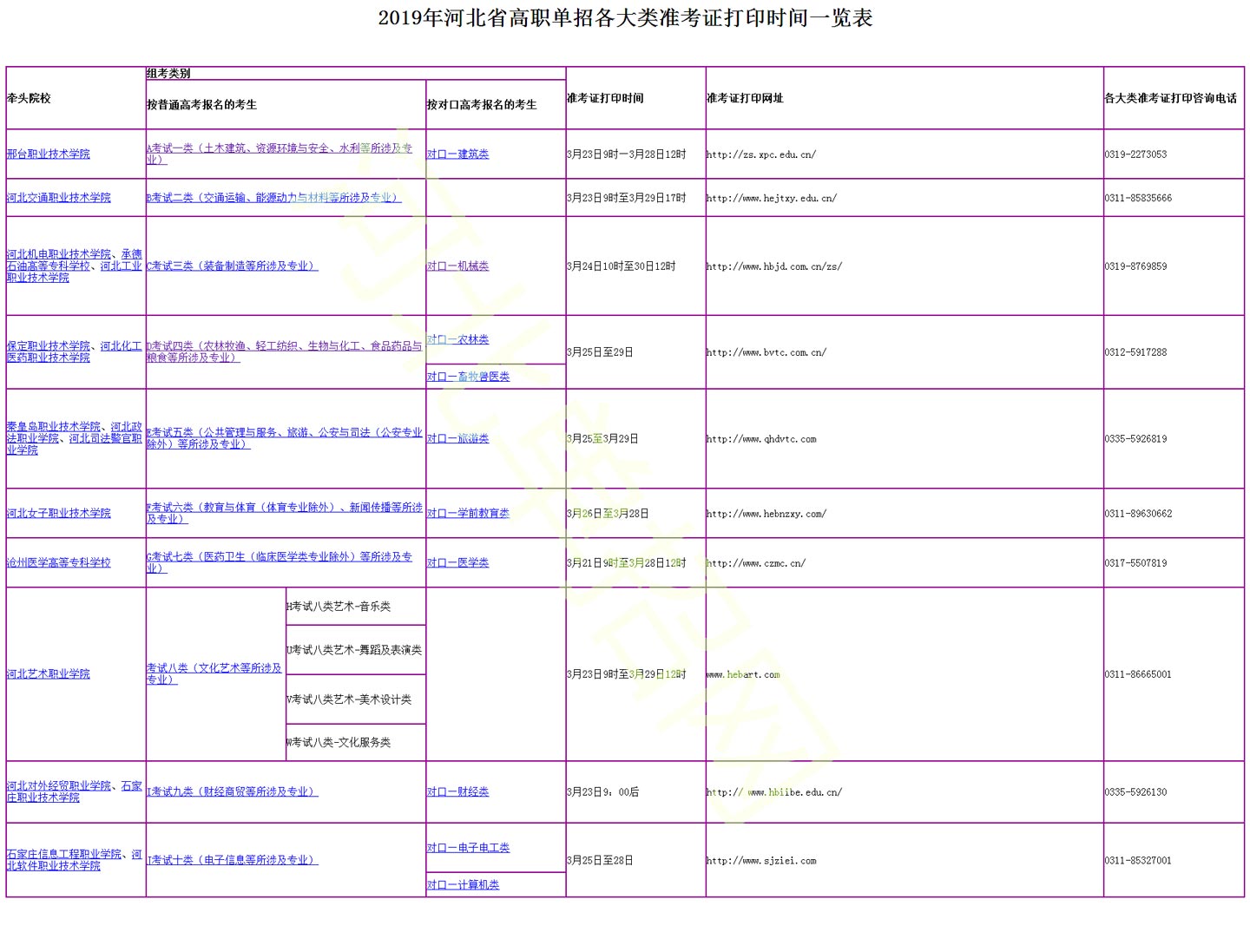Click U考试八类艺术-舞蹈及表演类 cell
1250x952 pixels.
click(356, 650)
